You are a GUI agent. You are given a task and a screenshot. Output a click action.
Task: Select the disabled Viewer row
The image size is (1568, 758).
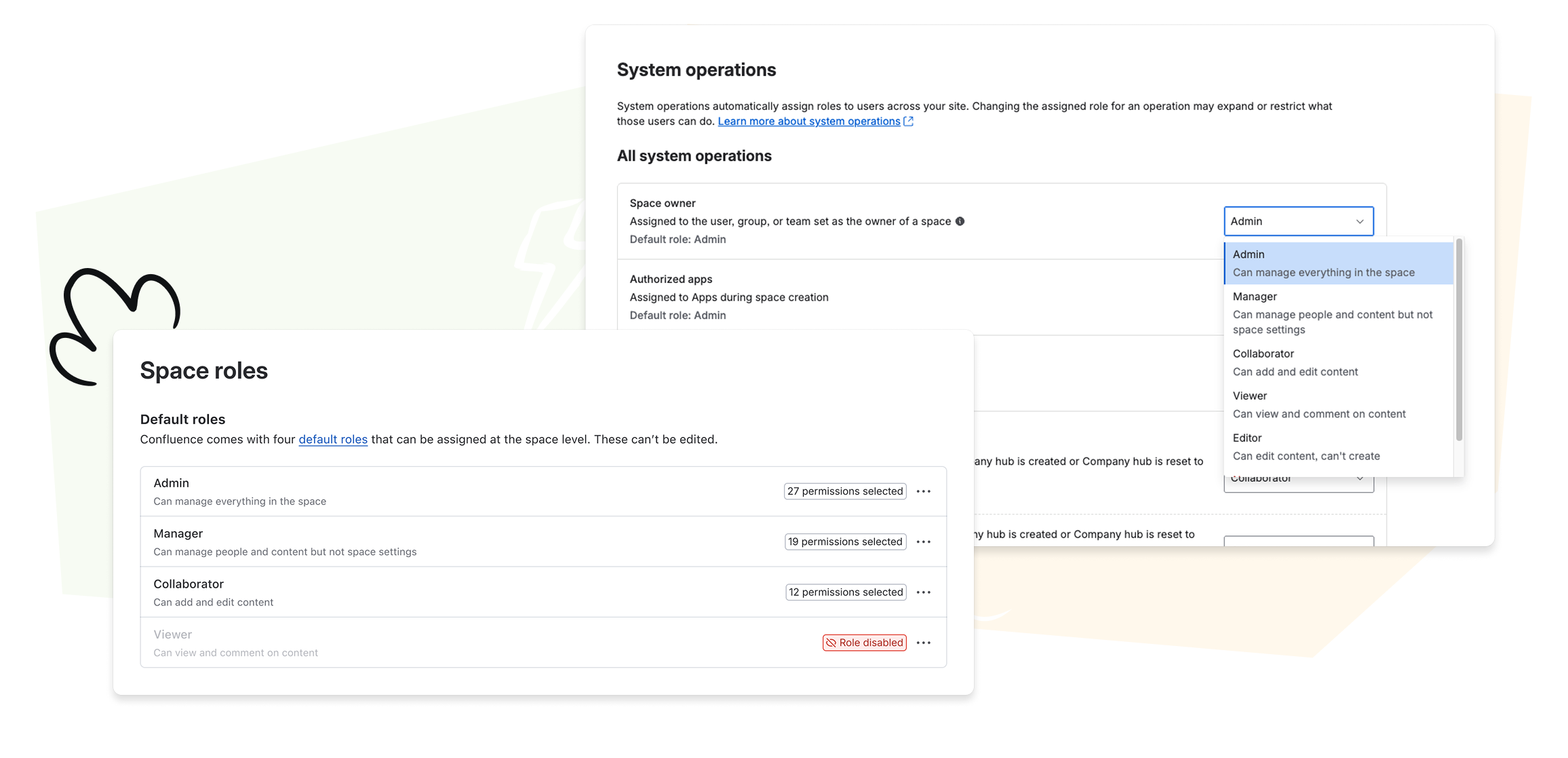[543, 643]
